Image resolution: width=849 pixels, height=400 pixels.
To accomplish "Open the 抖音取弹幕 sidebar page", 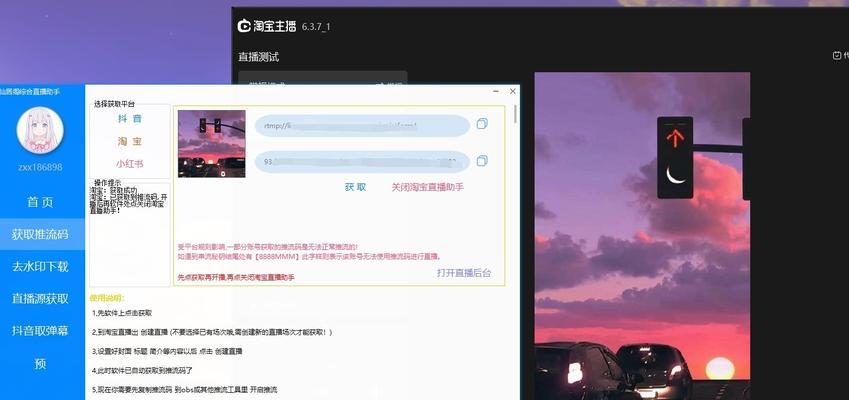I will pos(41,331).
